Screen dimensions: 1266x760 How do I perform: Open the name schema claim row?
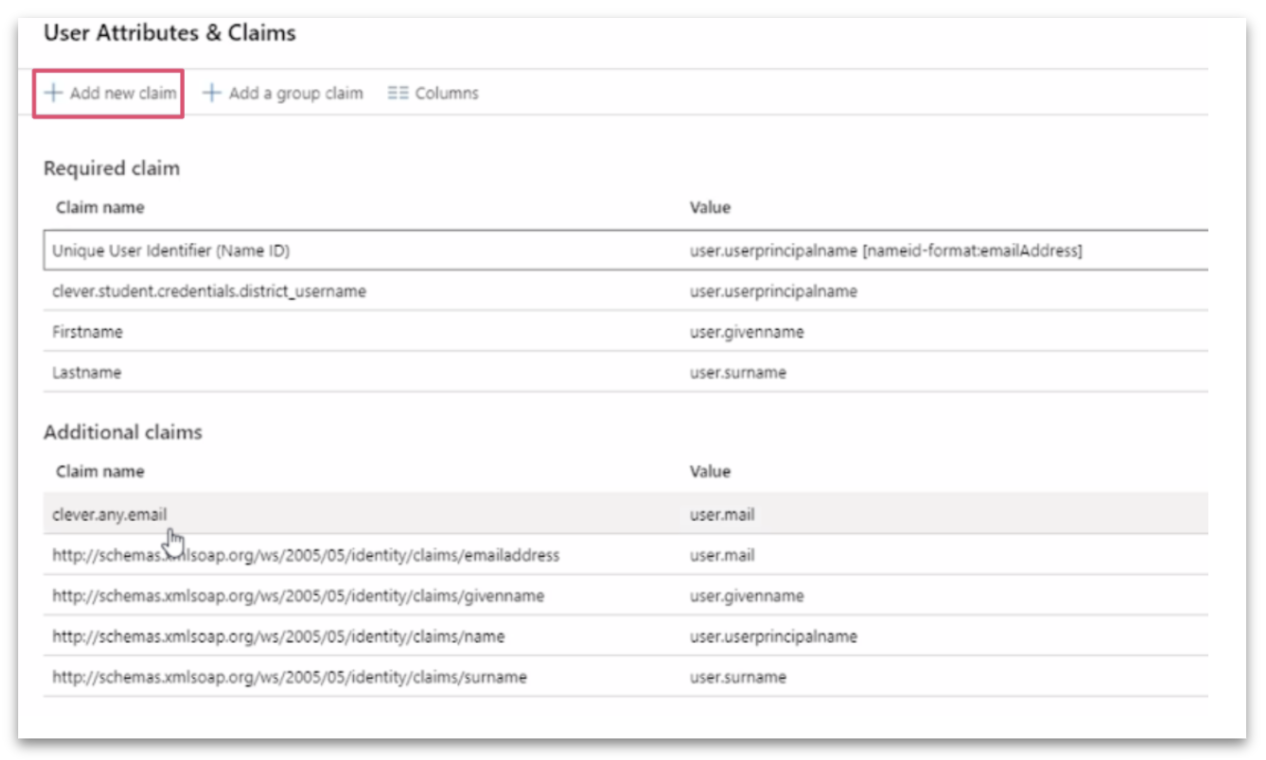pos(280,636)
